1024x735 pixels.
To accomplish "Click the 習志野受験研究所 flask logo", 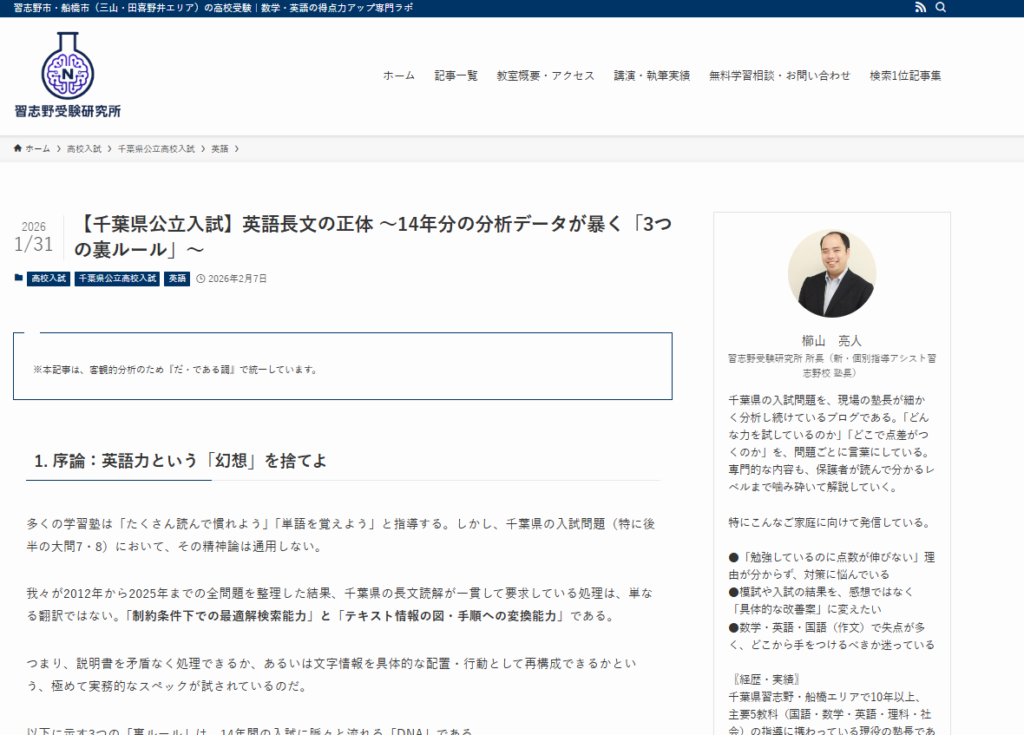I will (67, 66).
